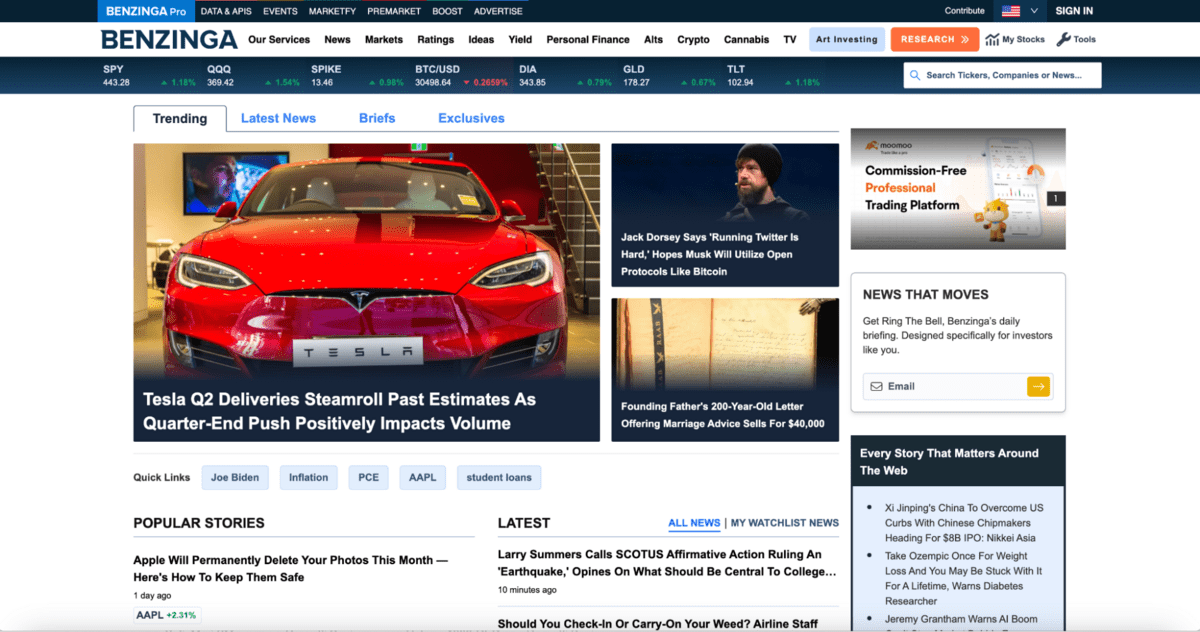Submit email with yellow arrow button
The image size is (1200, 632).
[x=1039, y=386]
